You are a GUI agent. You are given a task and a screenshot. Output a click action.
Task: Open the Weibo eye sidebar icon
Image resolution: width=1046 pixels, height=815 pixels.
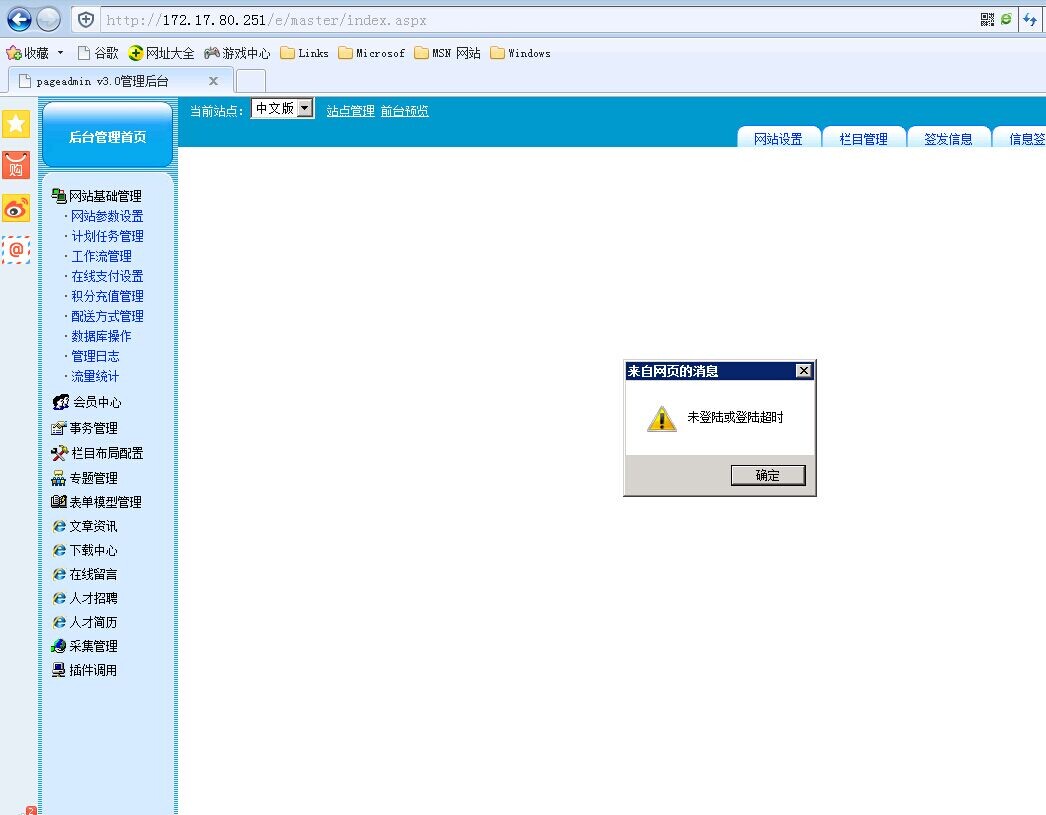16,208
